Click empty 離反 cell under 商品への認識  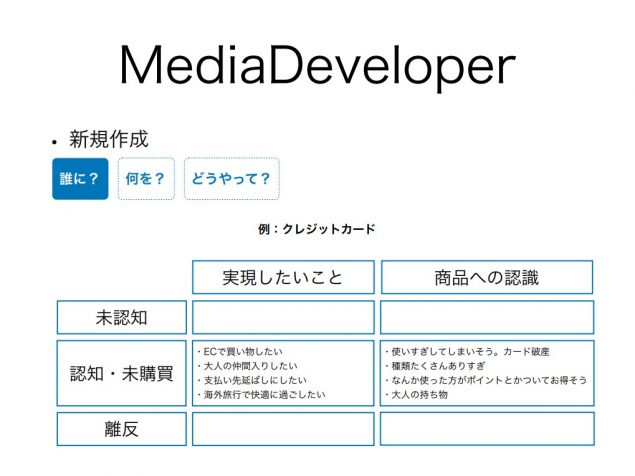click(486, 429)
